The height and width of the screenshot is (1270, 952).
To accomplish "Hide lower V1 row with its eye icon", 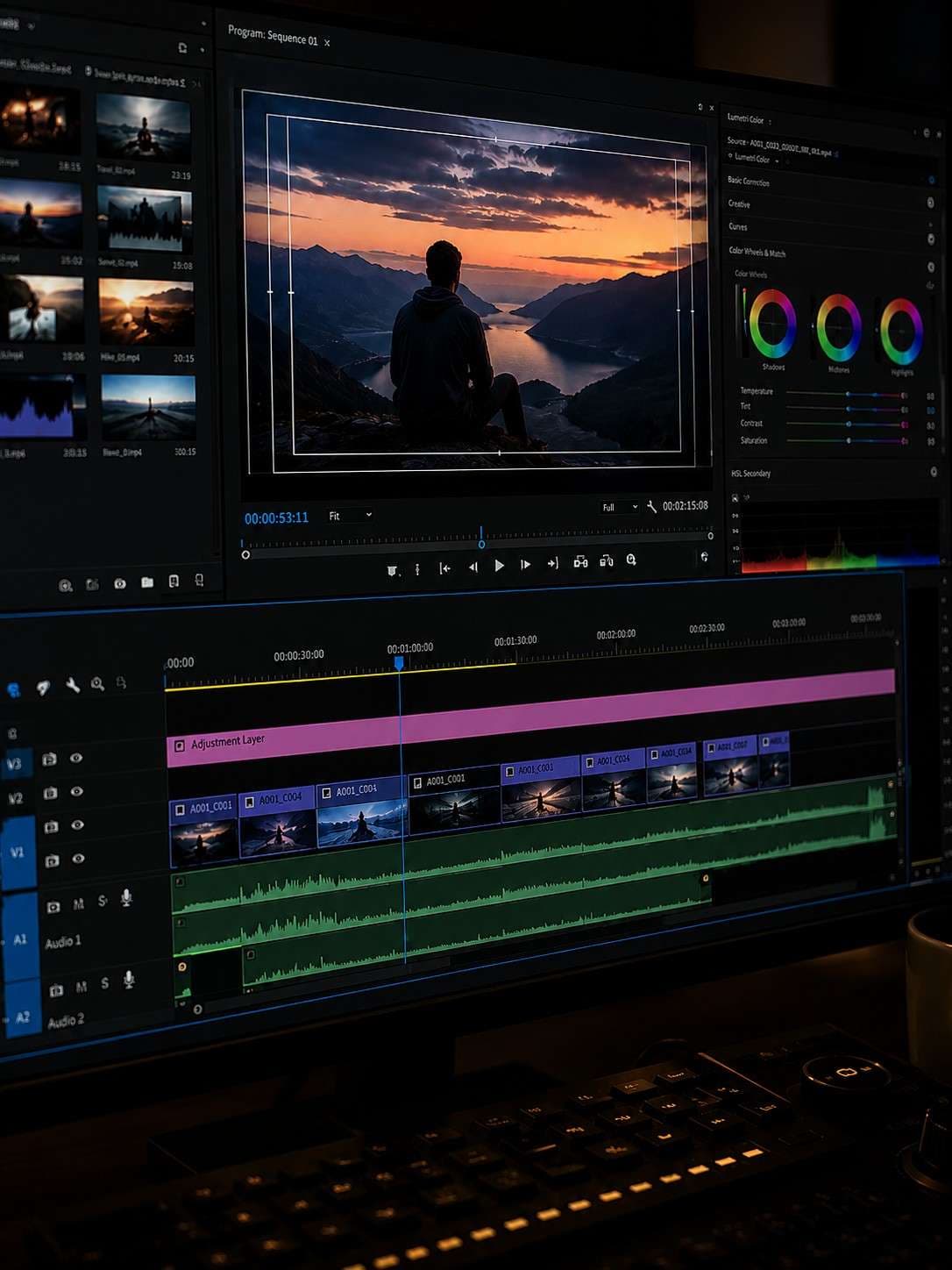I will [79, 859].
